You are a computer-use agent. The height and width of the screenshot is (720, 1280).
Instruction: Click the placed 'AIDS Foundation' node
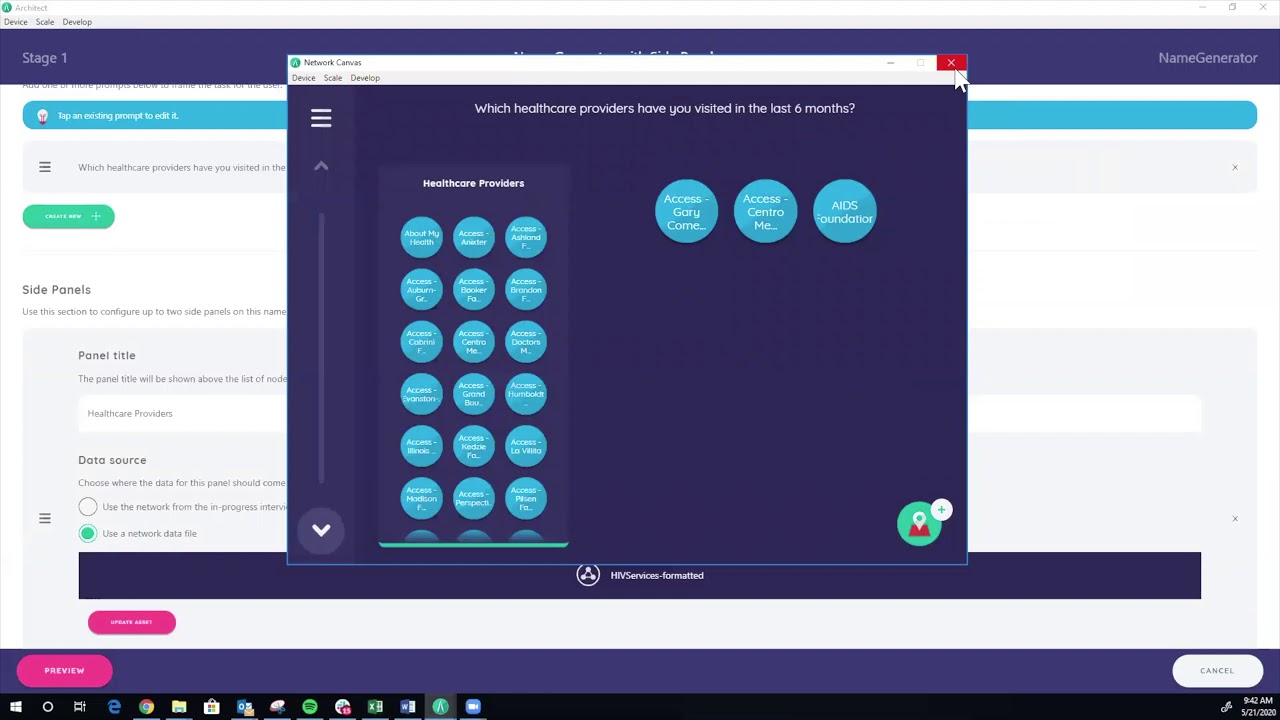845,212
